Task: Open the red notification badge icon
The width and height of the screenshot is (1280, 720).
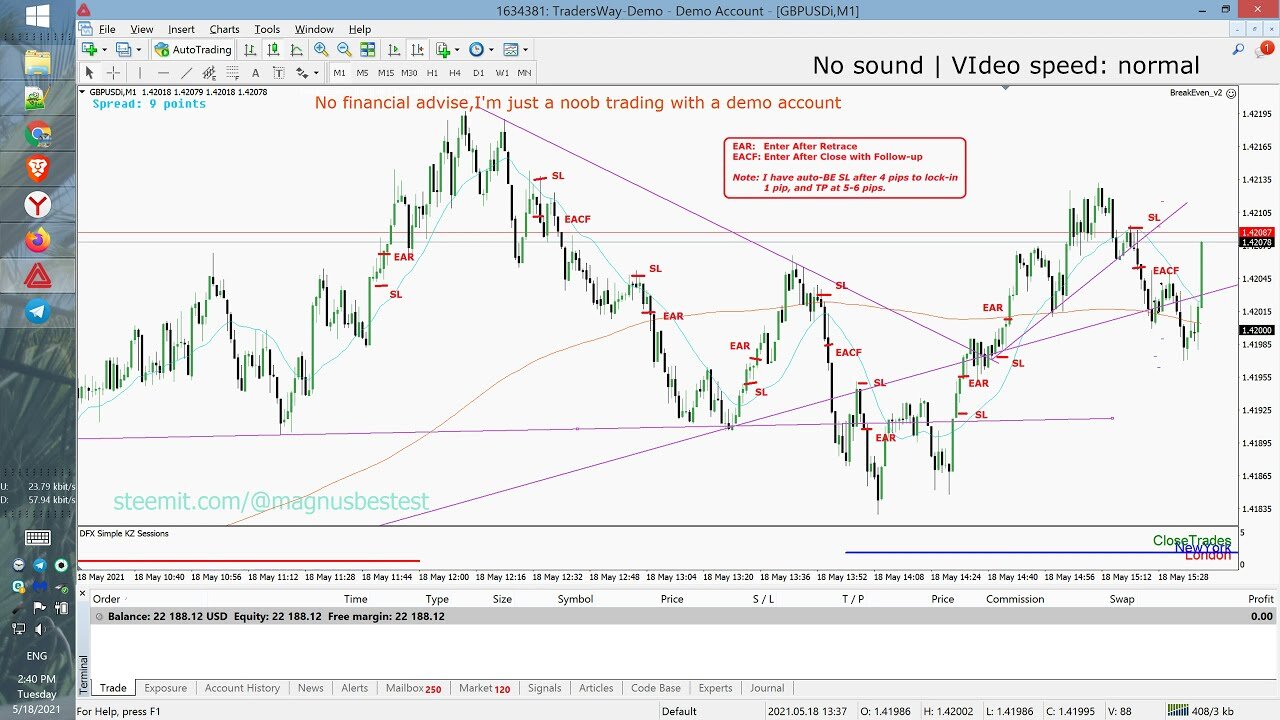Action: [x=1266, y=48]
